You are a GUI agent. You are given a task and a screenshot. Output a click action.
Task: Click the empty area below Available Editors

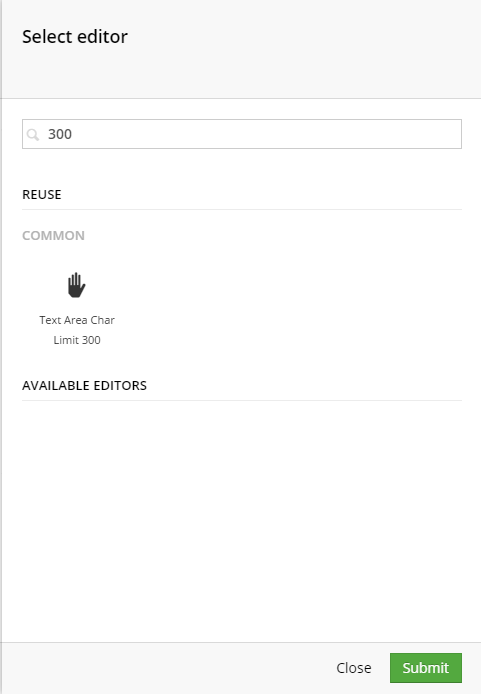click(x=242, y=518)
